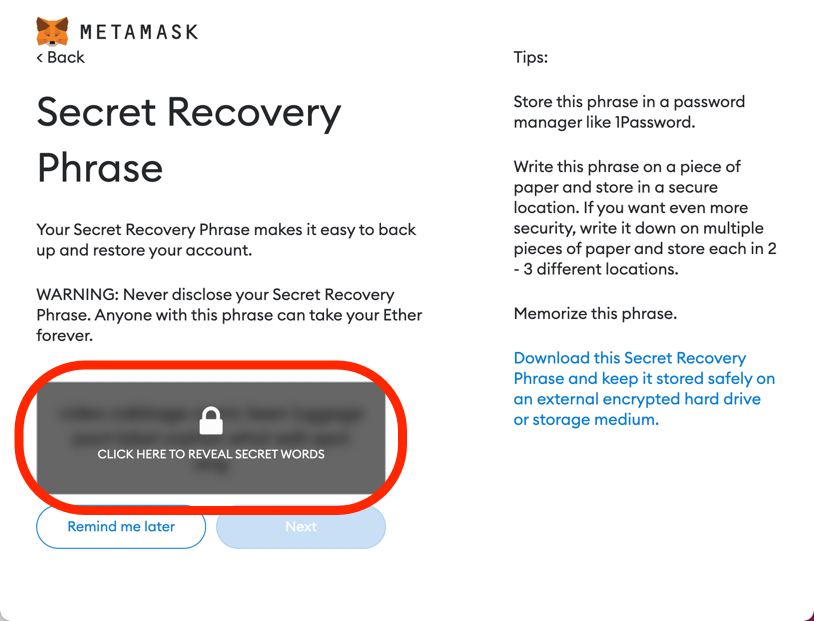Viewport: 814px width, 621px height.
Task: Click the back chevron arrow
Action: 38,58
